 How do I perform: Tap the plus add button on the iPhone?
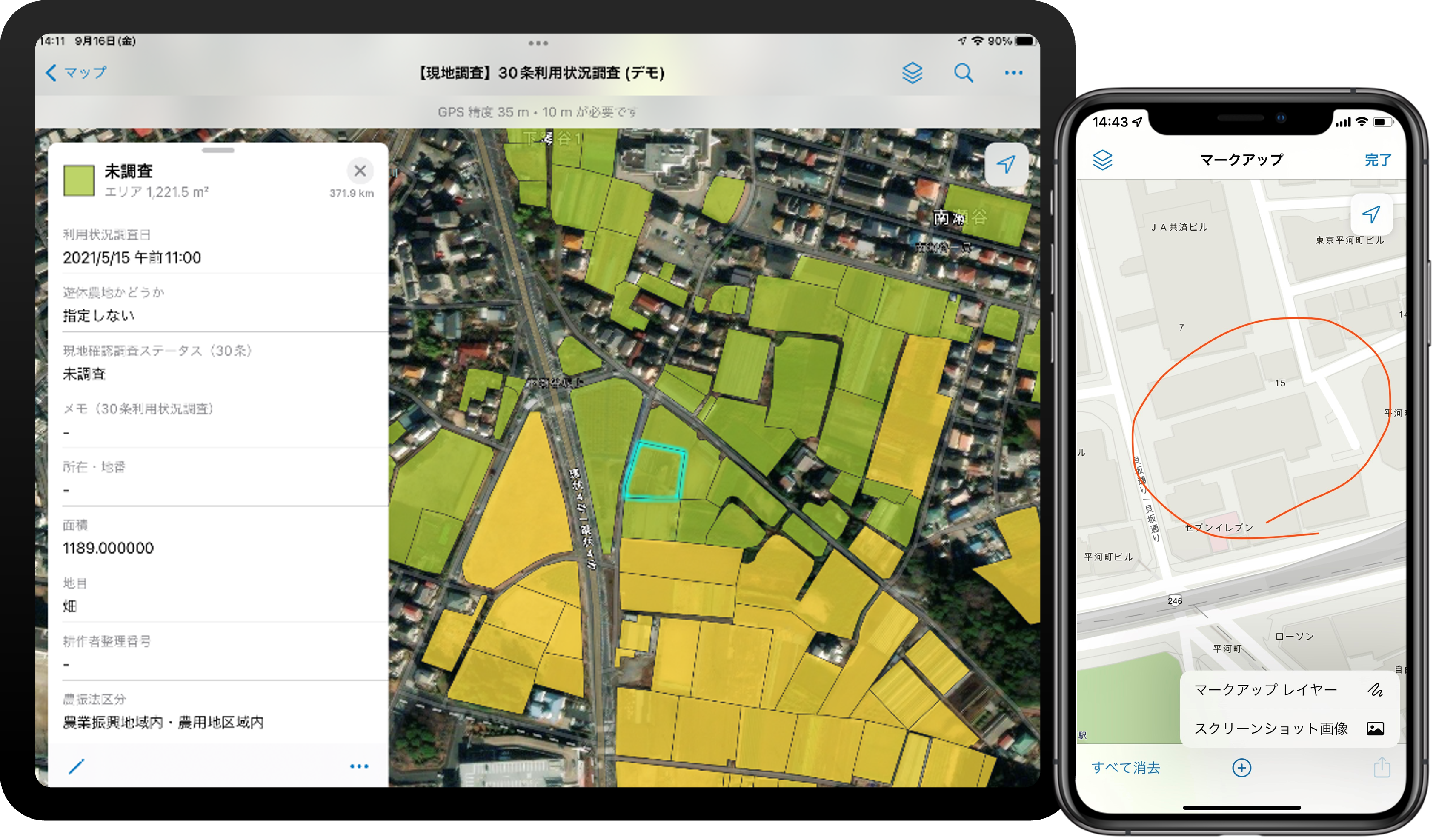[1241, 768]
